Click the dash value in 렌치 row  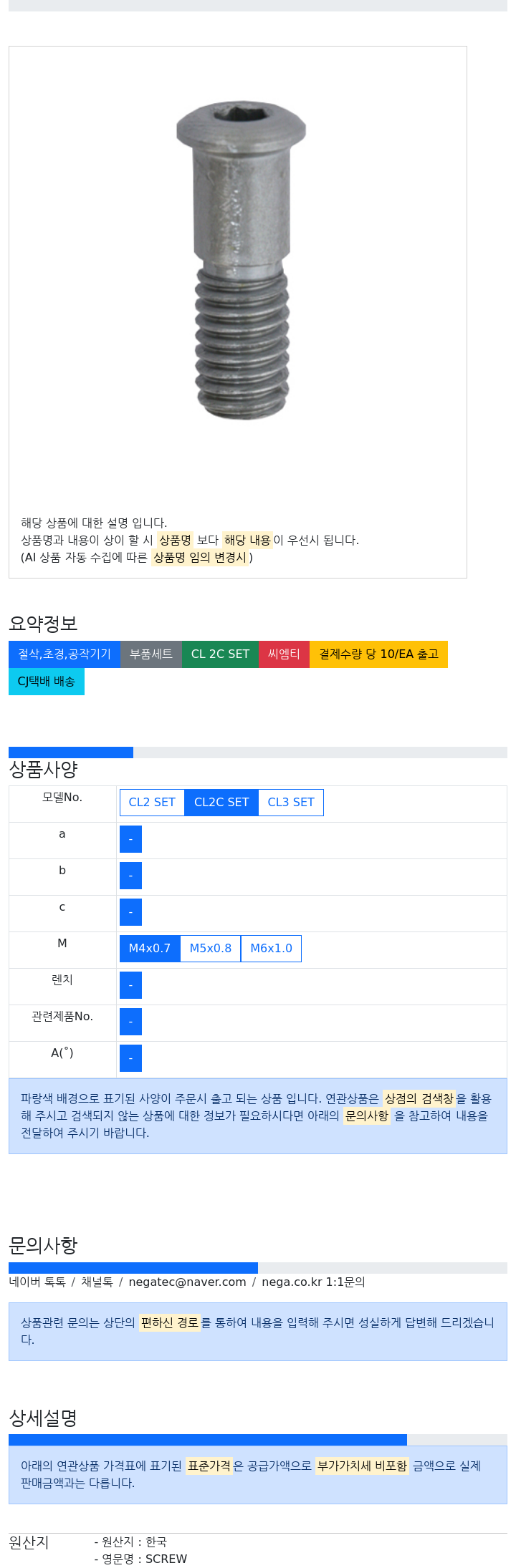(x=130, y=984)
